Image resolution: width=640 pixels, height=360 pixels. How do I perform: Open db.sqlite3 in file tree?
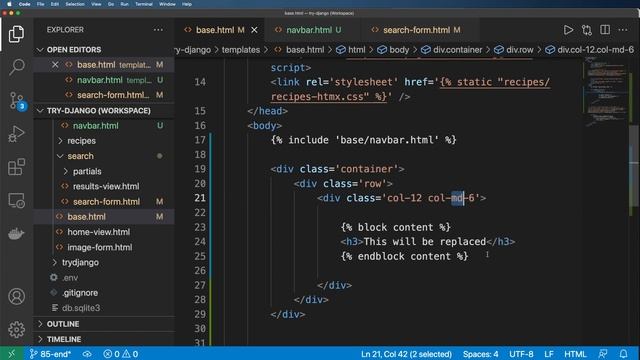(x=81, y=308)
